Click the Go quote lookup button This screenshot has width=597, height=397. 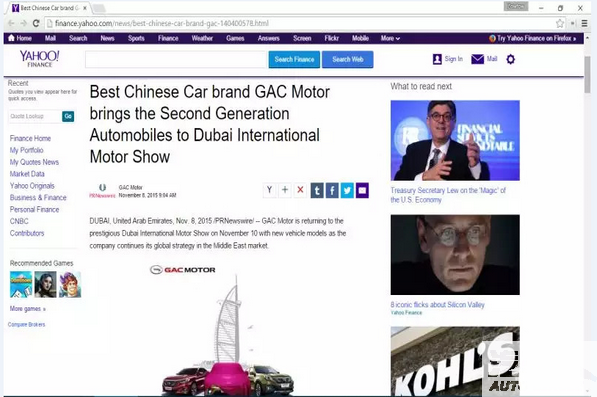pyautogui.click(x=68, y=116)
